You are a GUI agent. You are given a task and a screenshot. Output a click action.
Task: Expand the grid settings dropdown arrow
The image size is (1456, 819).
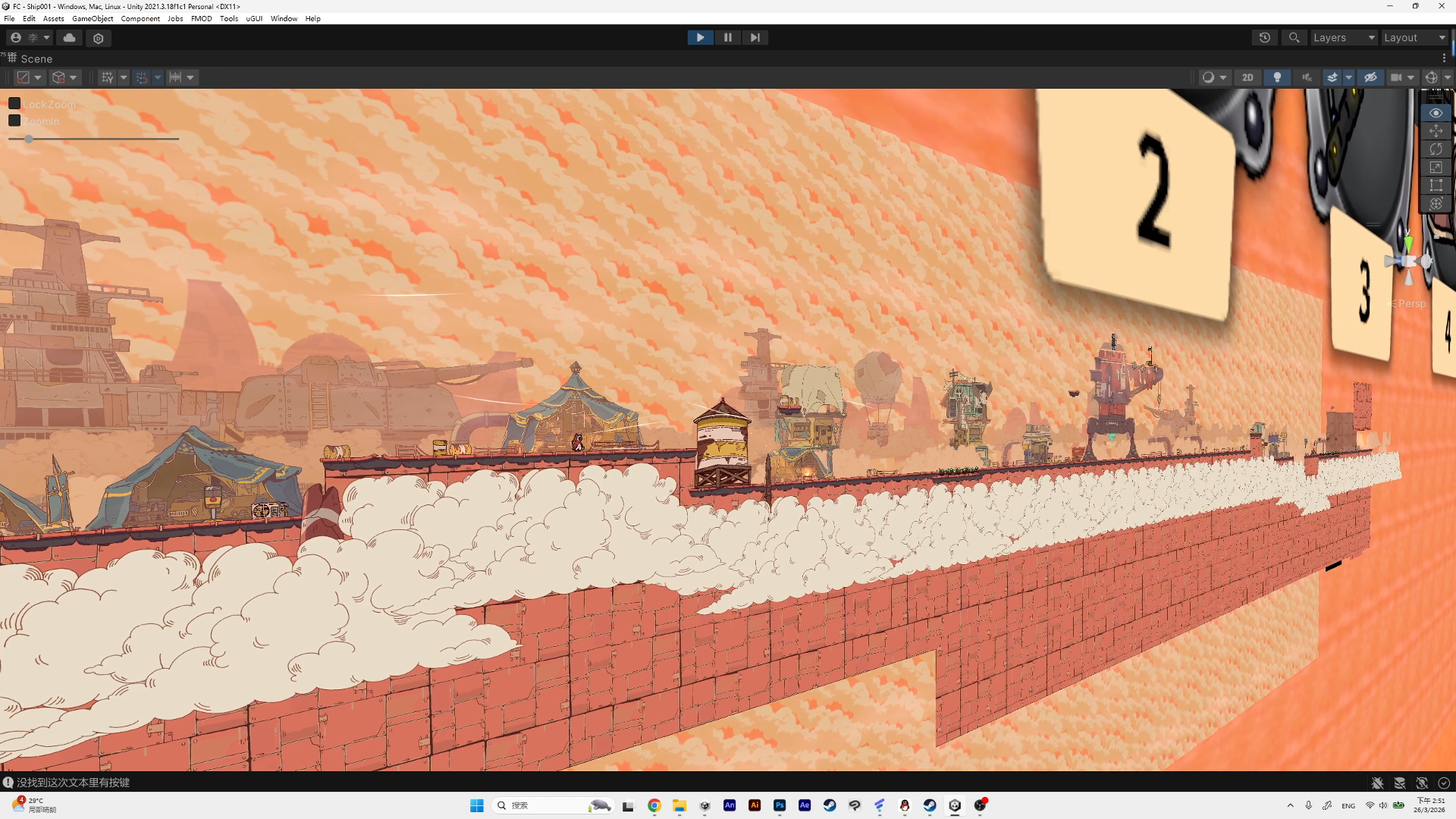tap(124, 77)
